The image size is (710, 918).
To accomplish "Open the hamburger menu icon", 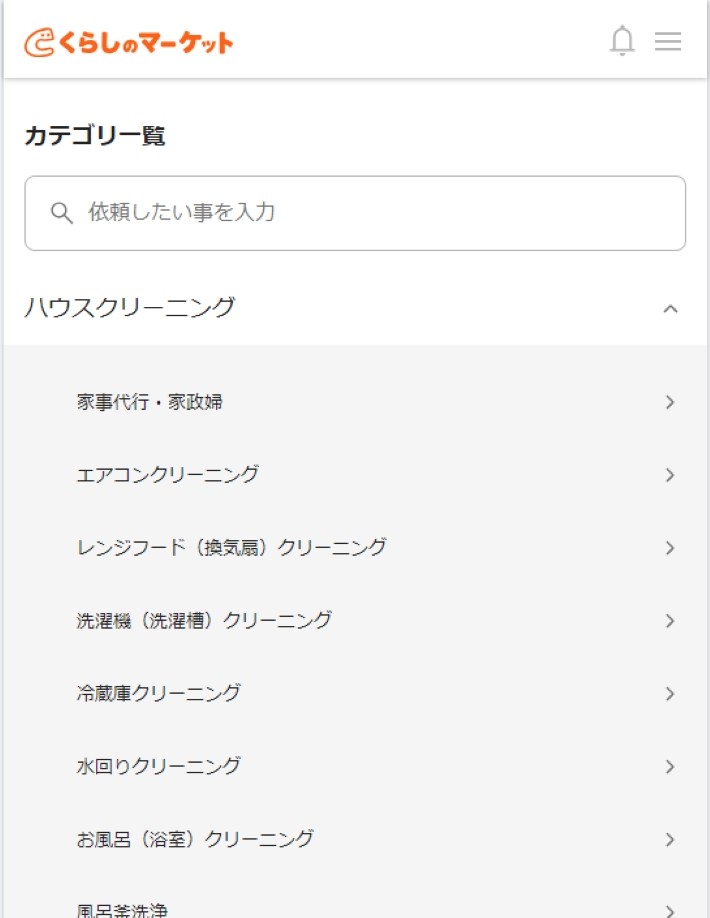I will (667, 41).
